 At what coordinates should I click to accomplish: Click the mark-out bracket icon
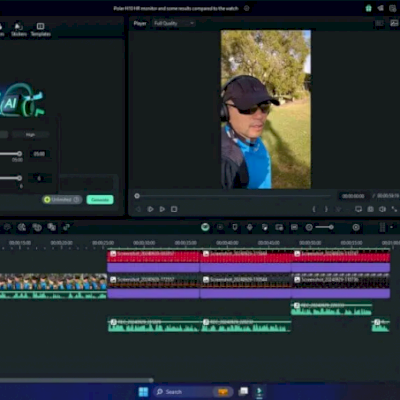point(326,209)
